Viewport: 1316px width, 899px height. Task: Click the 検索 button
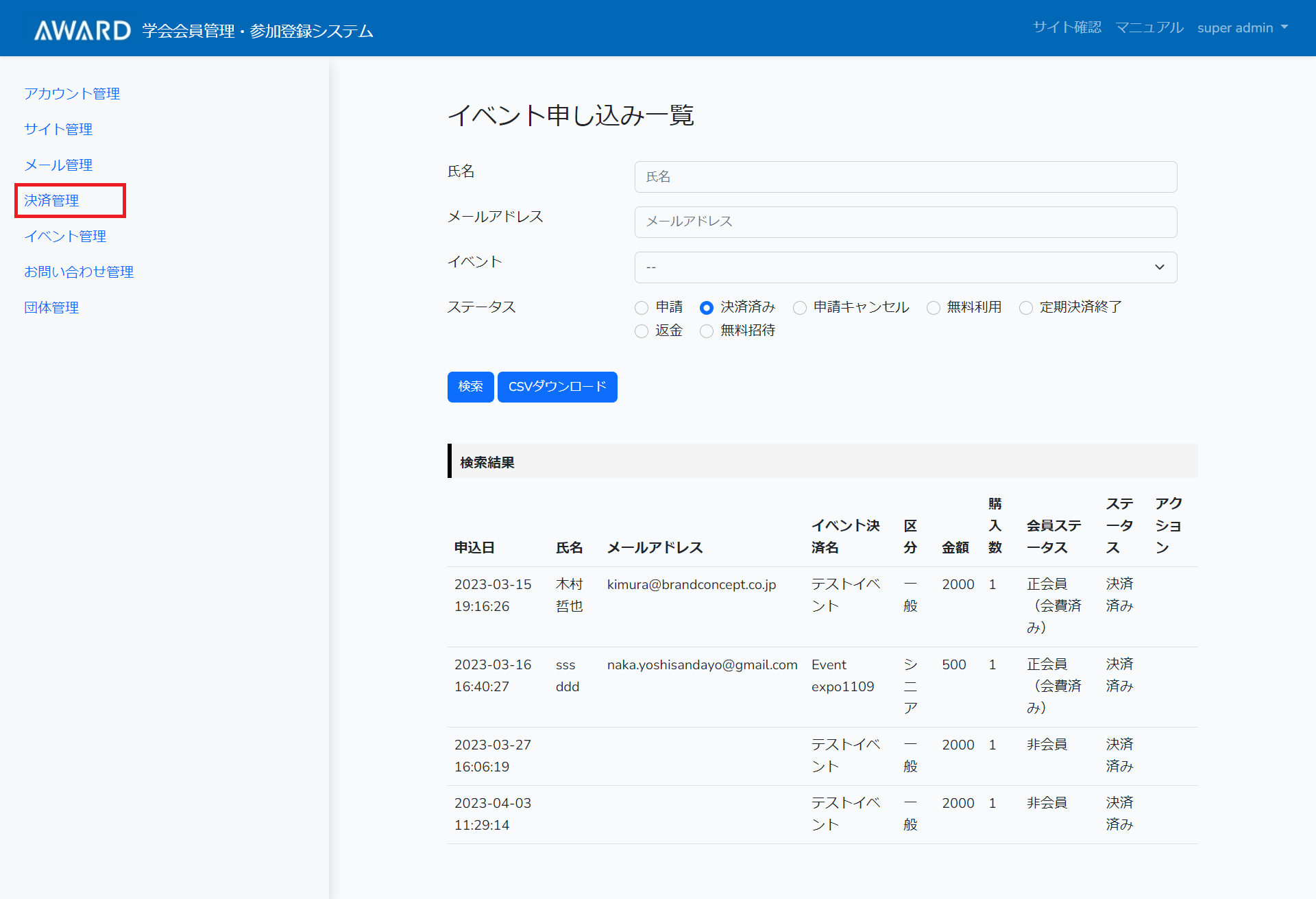(470, 387)
